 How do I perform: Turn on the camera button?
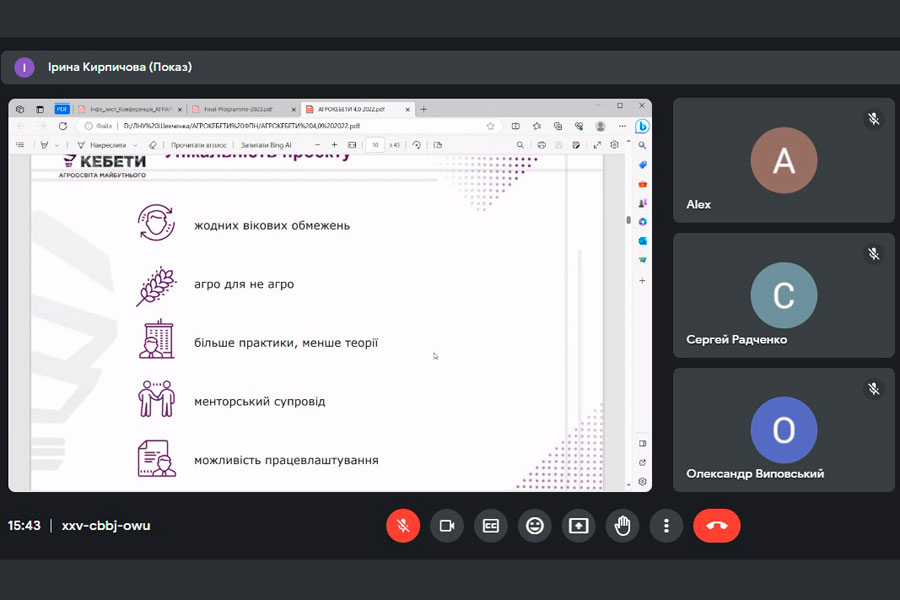(447, 525)
